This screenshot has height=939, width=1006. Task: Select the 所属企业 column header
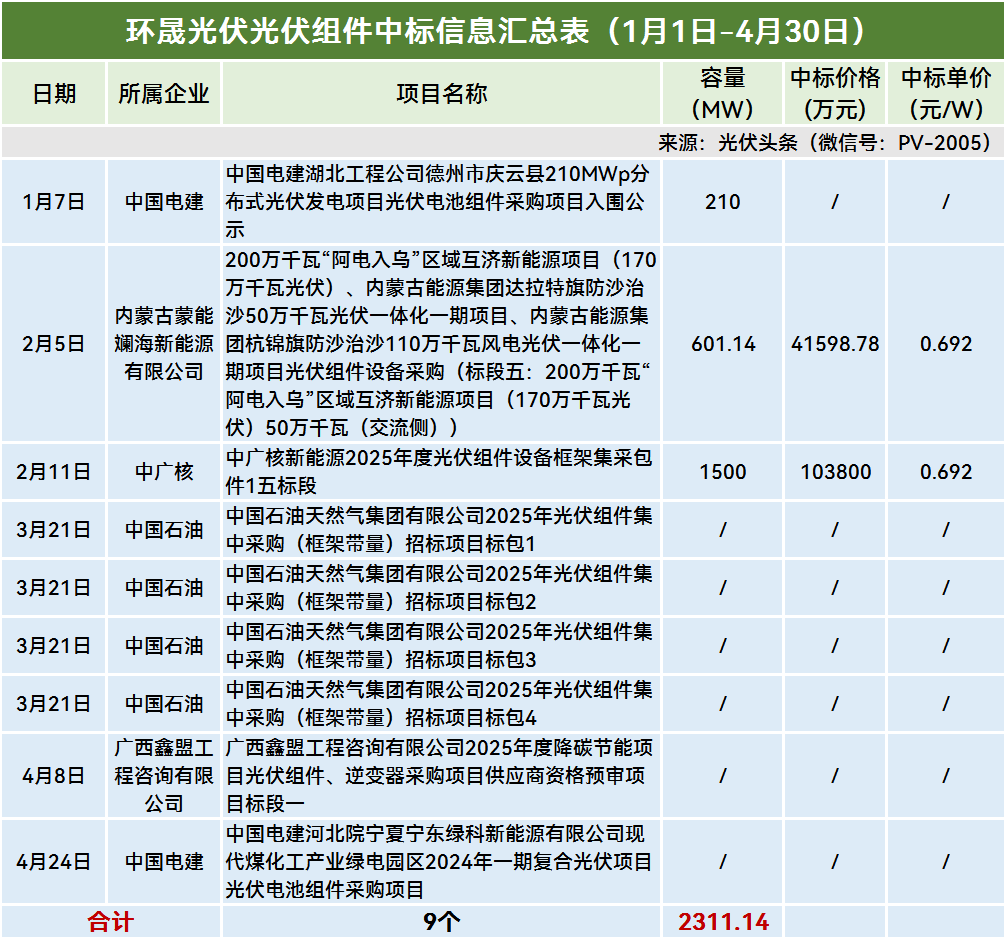click(x=164, y=94)
